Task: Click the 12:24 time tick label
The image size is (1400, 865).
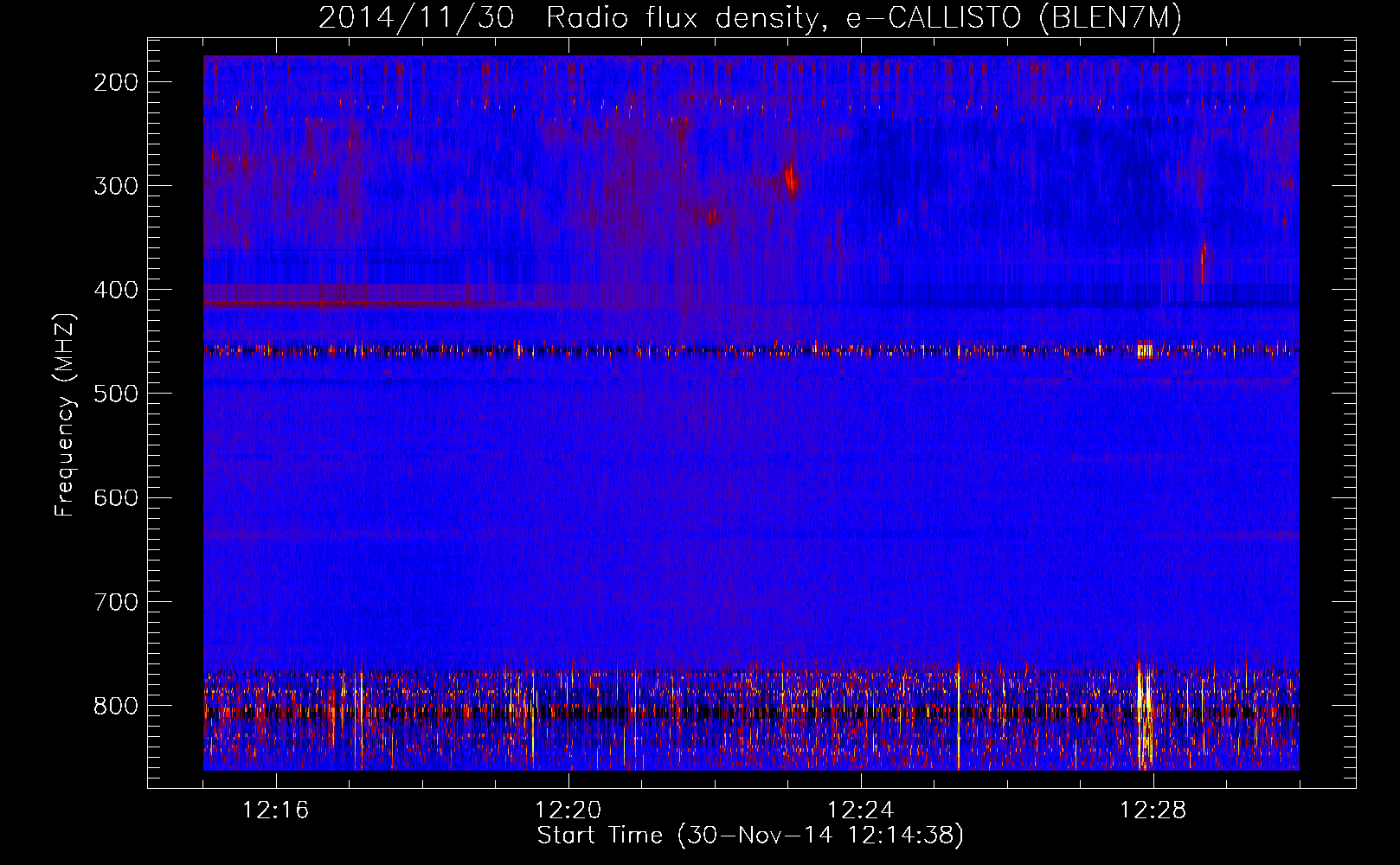Action: tap(861, 811)
